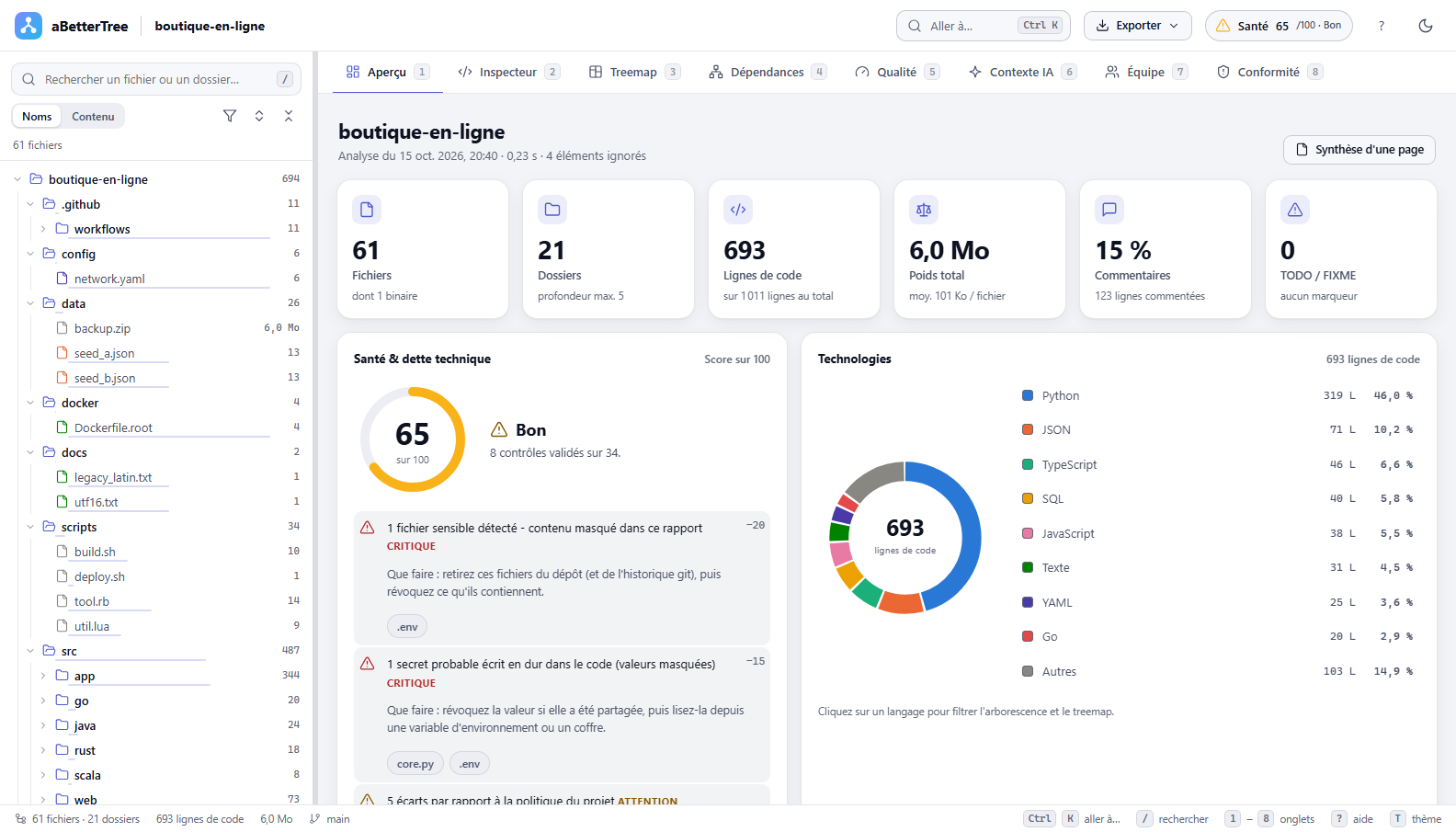Viewport: 1456px width, 832px height.
Task: Expand the app folder under src
Action: 43,676
